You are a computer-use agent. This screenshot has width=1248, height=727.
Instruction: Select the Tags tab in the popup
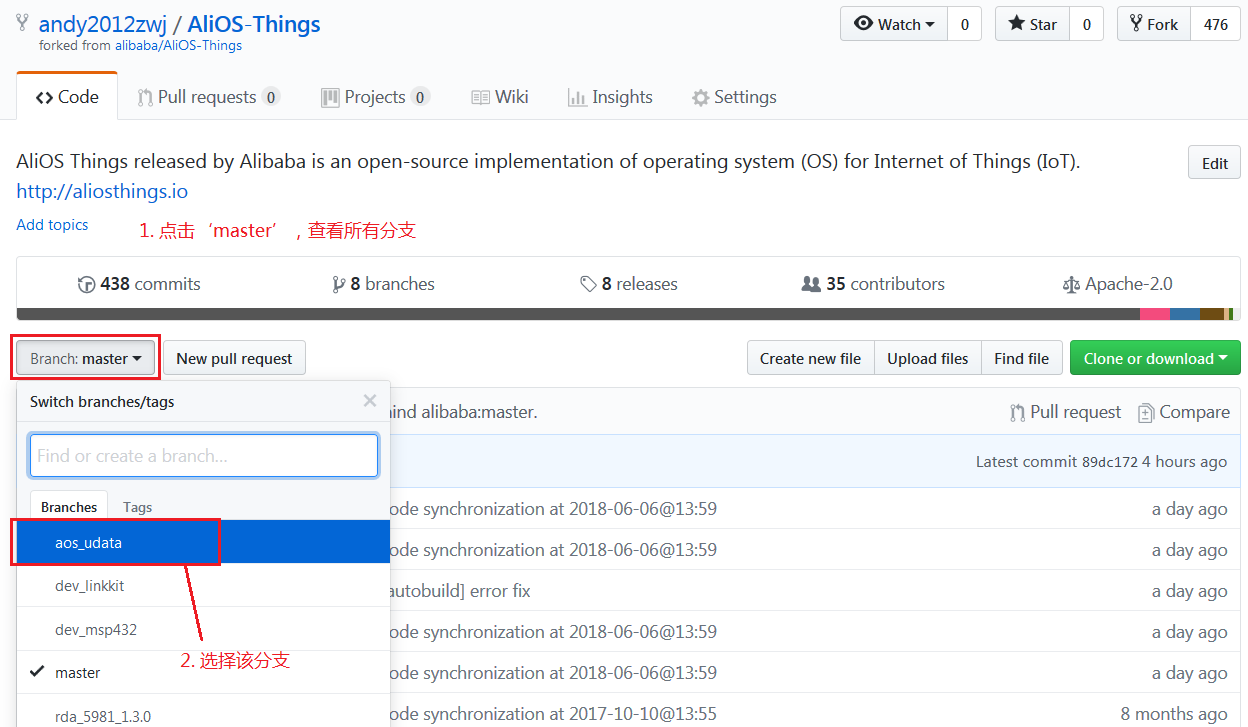click(x=137, y=507)
